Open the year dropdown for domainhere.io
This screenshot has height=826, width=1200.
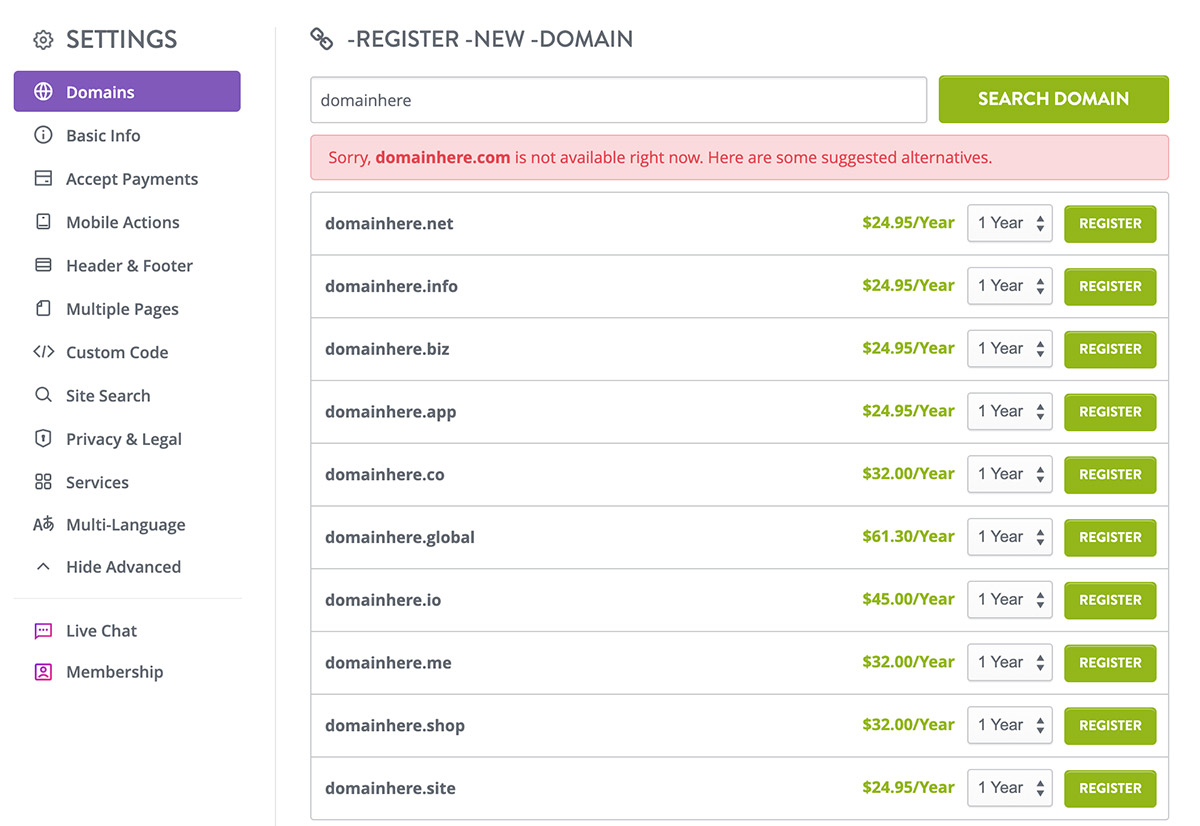[x=1009, y=600]
